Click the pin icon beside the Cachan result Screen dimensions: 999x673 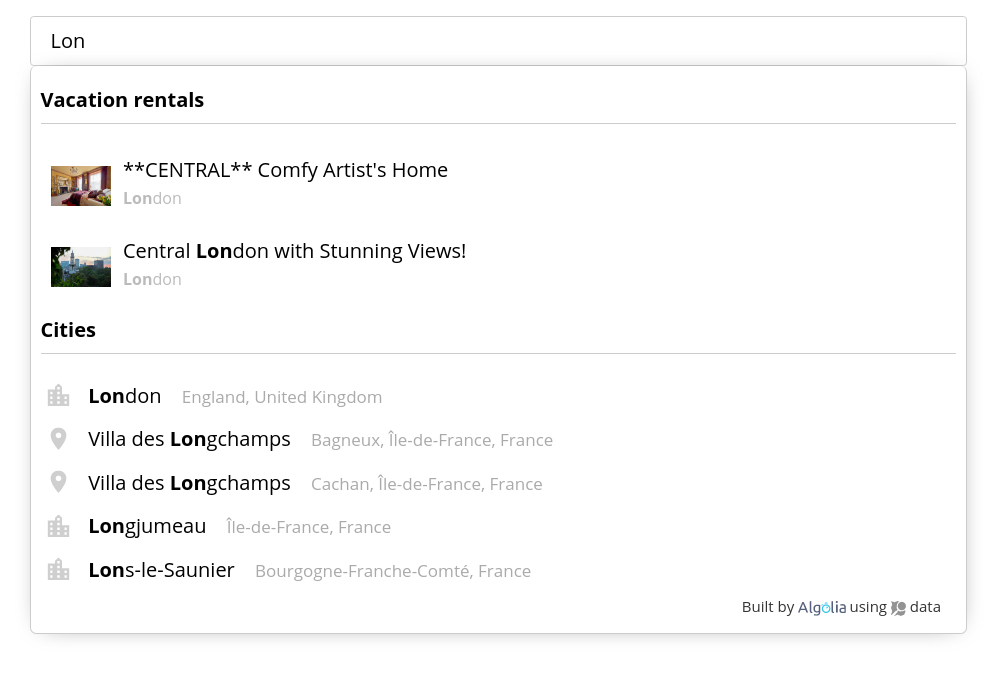(x=59, y=483)
